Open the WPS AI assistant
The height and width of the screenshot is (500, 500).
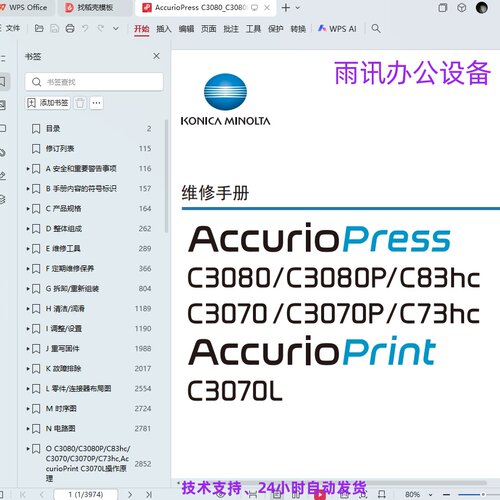pos(337,29)
